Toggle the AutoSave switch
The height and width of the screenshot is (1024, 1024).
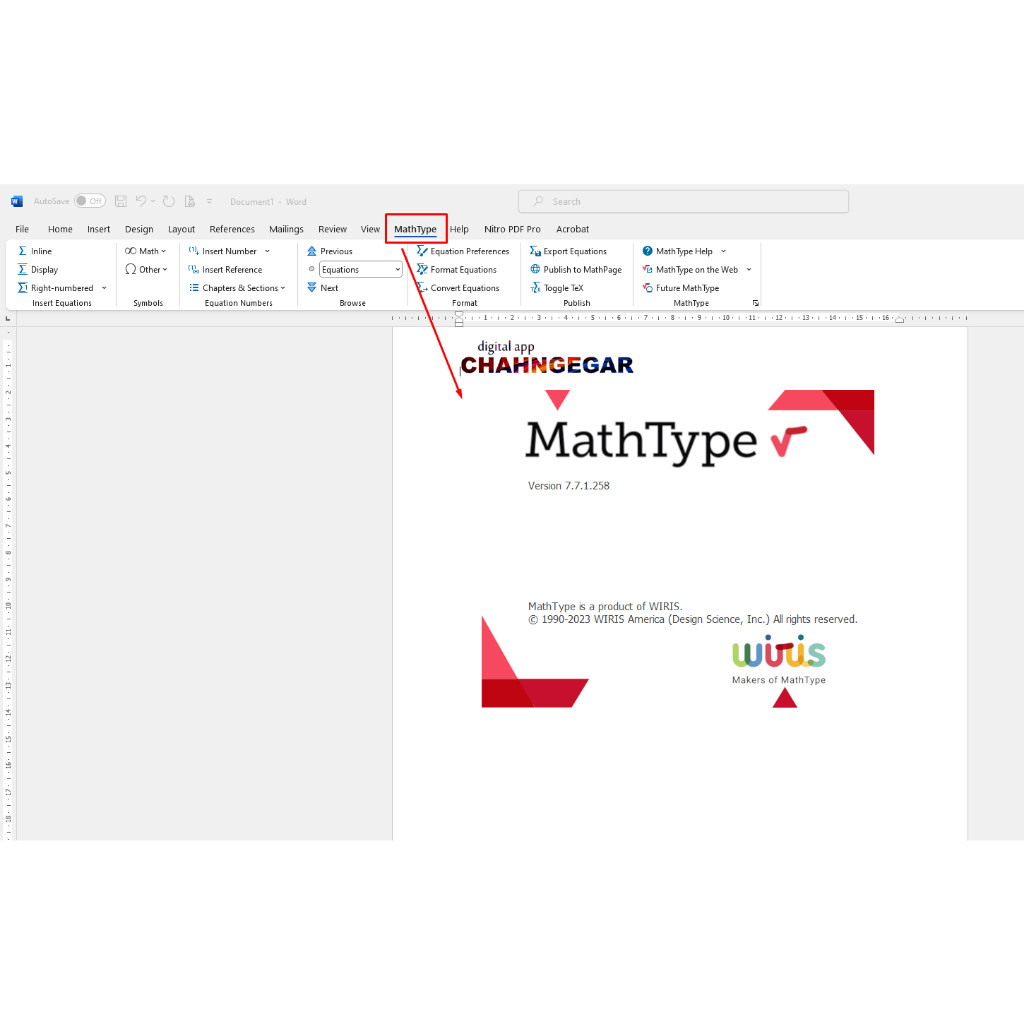point(90,201)
